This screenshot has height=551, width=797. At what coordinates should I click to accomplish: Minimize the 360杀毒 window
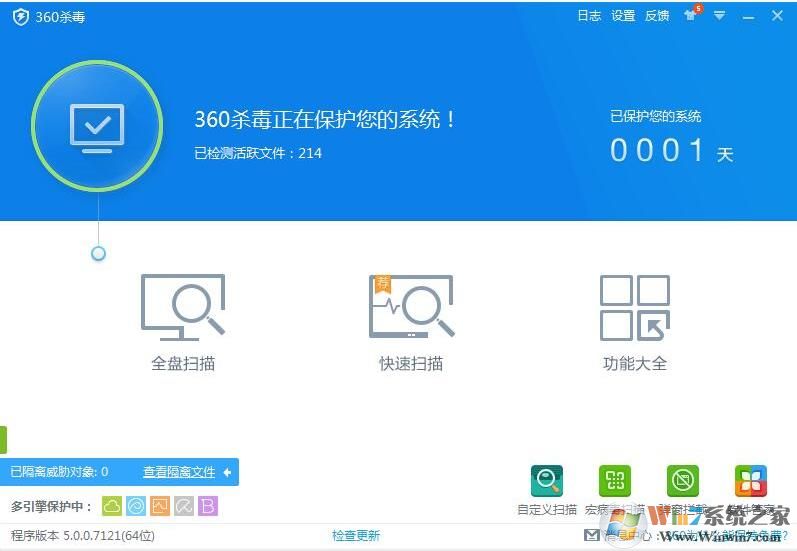click(x=748, y=17)
